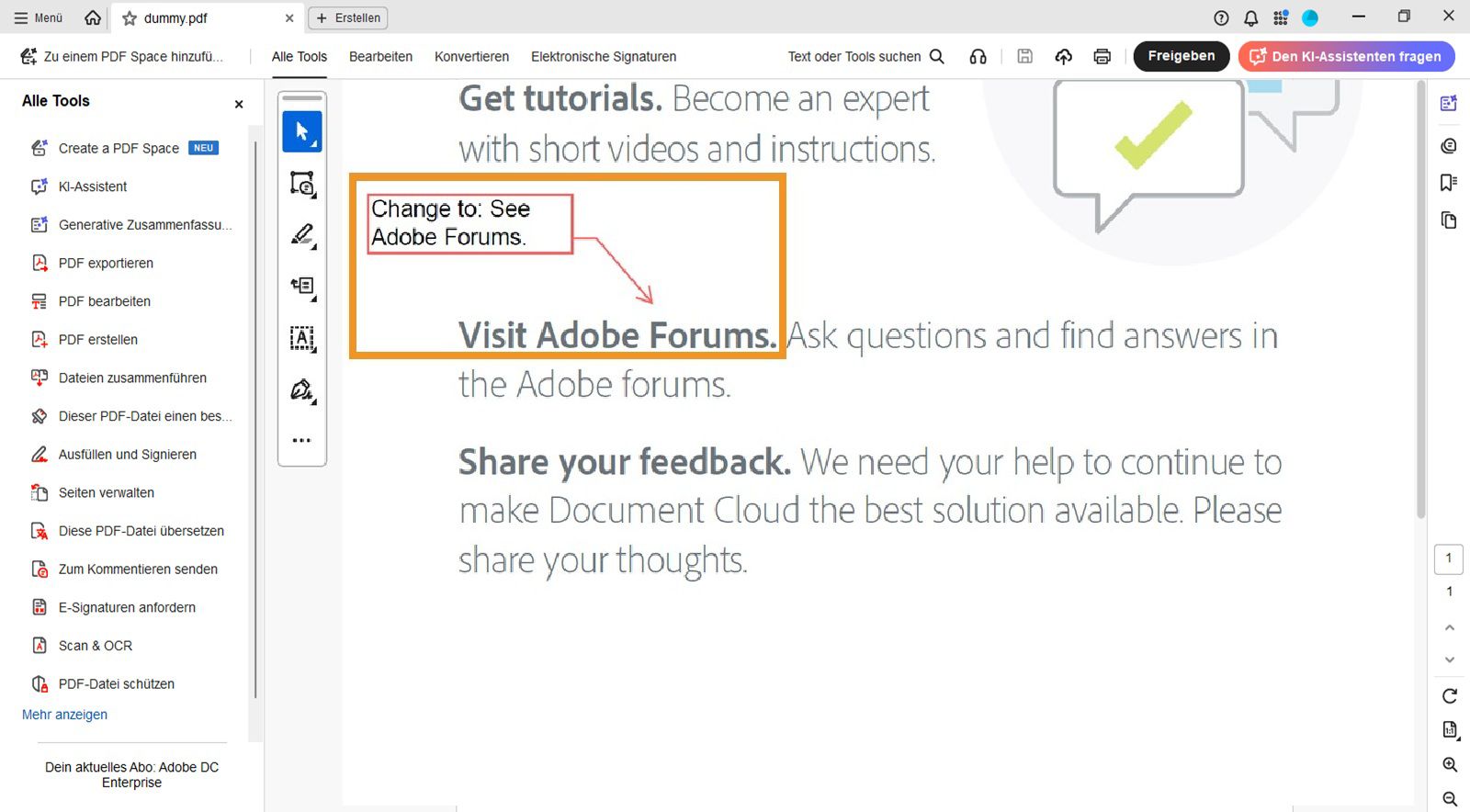Open the bookmarks panel
Viewport: 1470px width, 812px height.
(x=1449, y=182)
